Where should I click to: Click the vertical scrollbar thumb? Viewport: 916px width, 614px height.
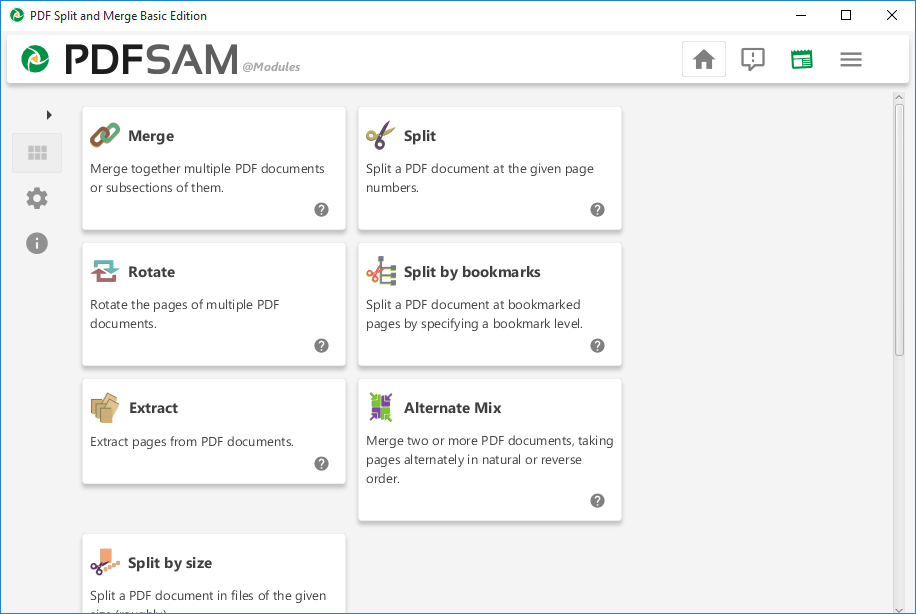pyautogui.click(x=899, y=230)
